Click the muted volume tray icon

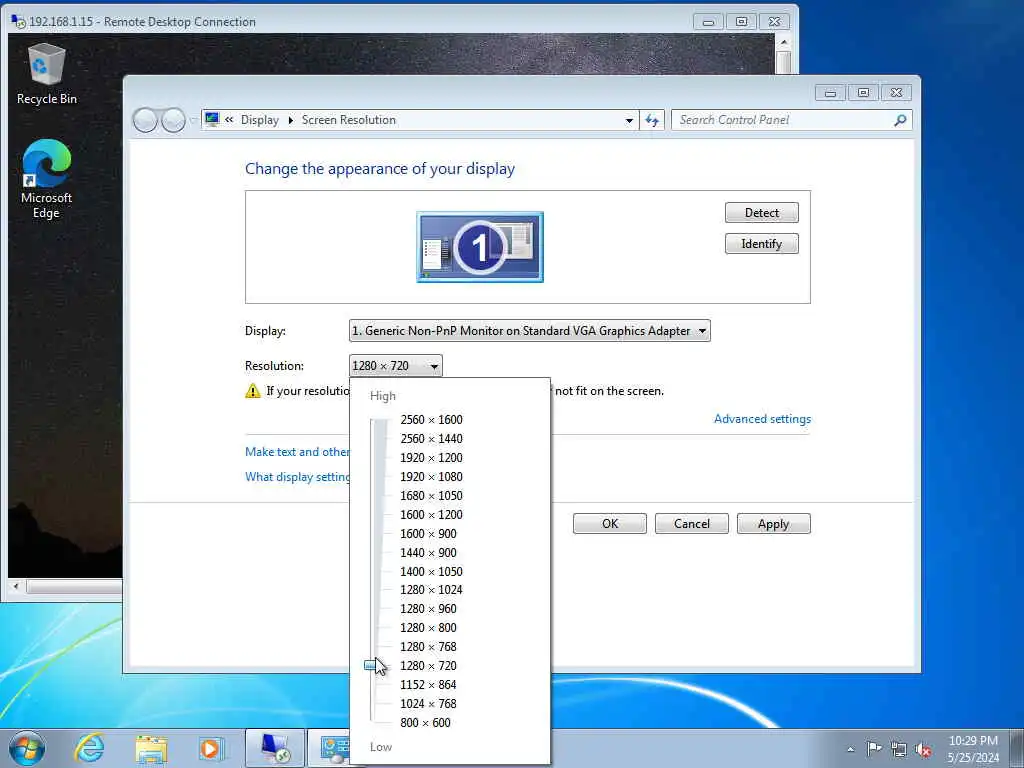(x=923, y=749)
